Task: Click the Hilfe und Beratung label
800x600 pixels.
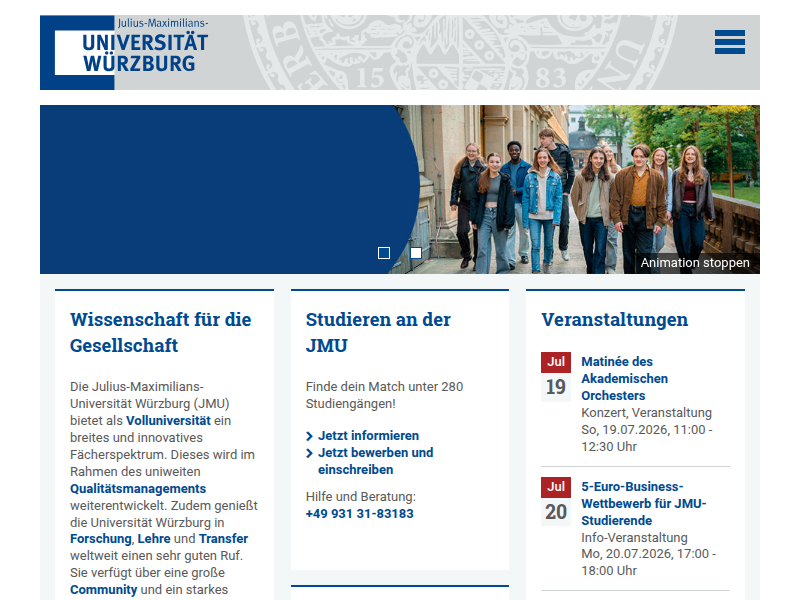Action: [361, 497]
